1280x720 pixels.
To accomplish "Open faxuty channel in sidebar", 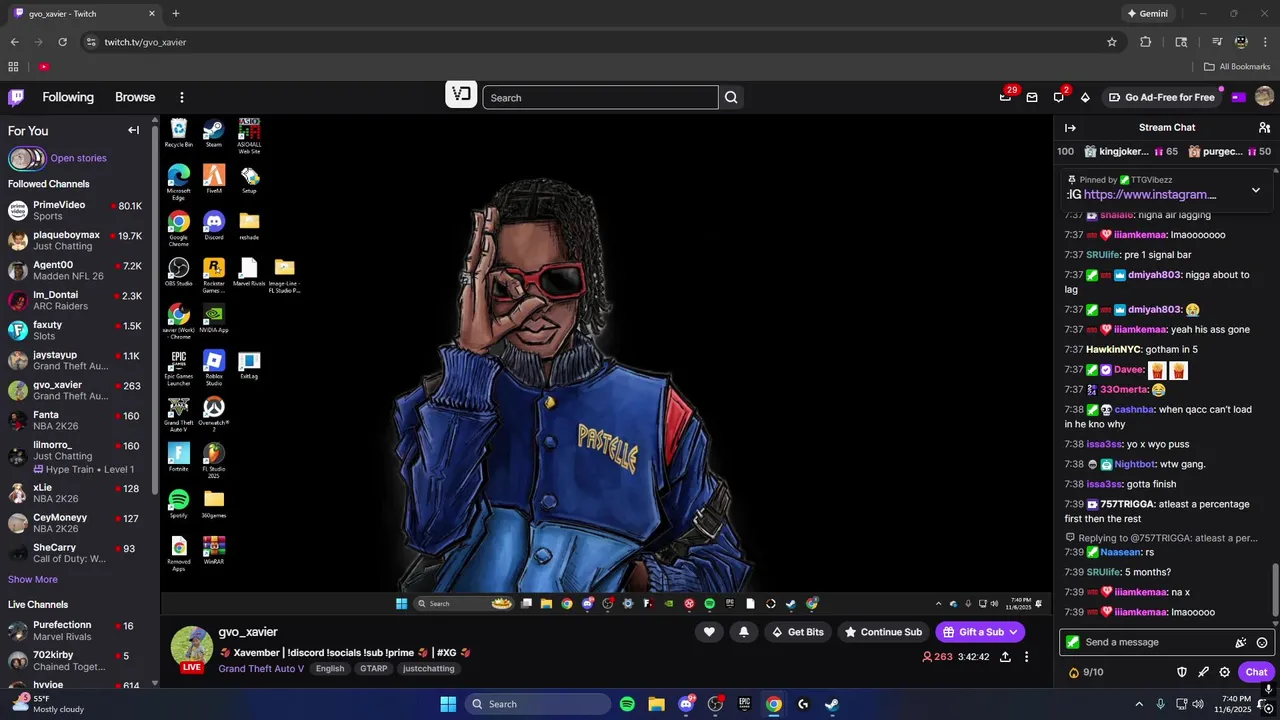I will [x=78, y=330].
